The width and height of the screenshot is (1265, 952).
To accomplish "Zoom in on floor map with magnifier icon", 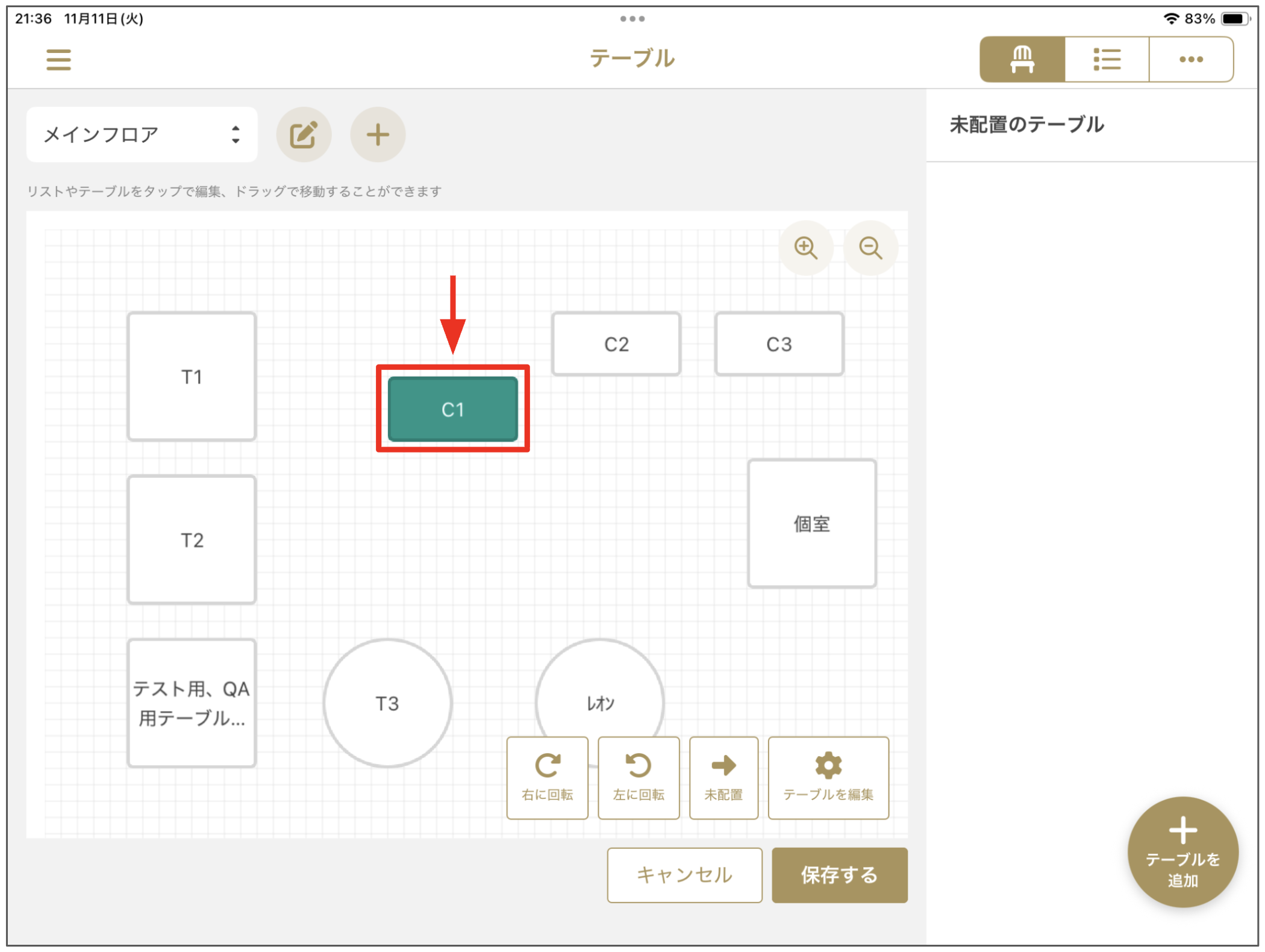I will pyautogui.click(x=807, y=248).
